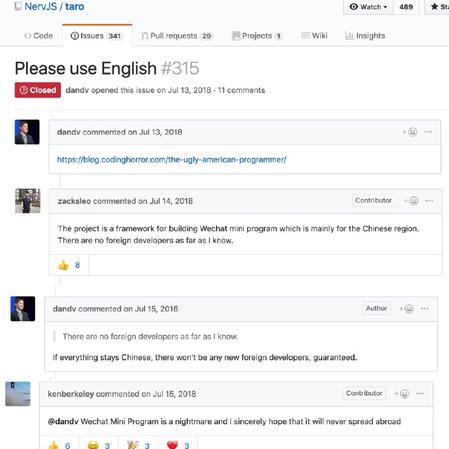Open dandv profile from issue header
The height and width of the screenshot is (449, 449).
pyautogui.click(x=77, y=90)
